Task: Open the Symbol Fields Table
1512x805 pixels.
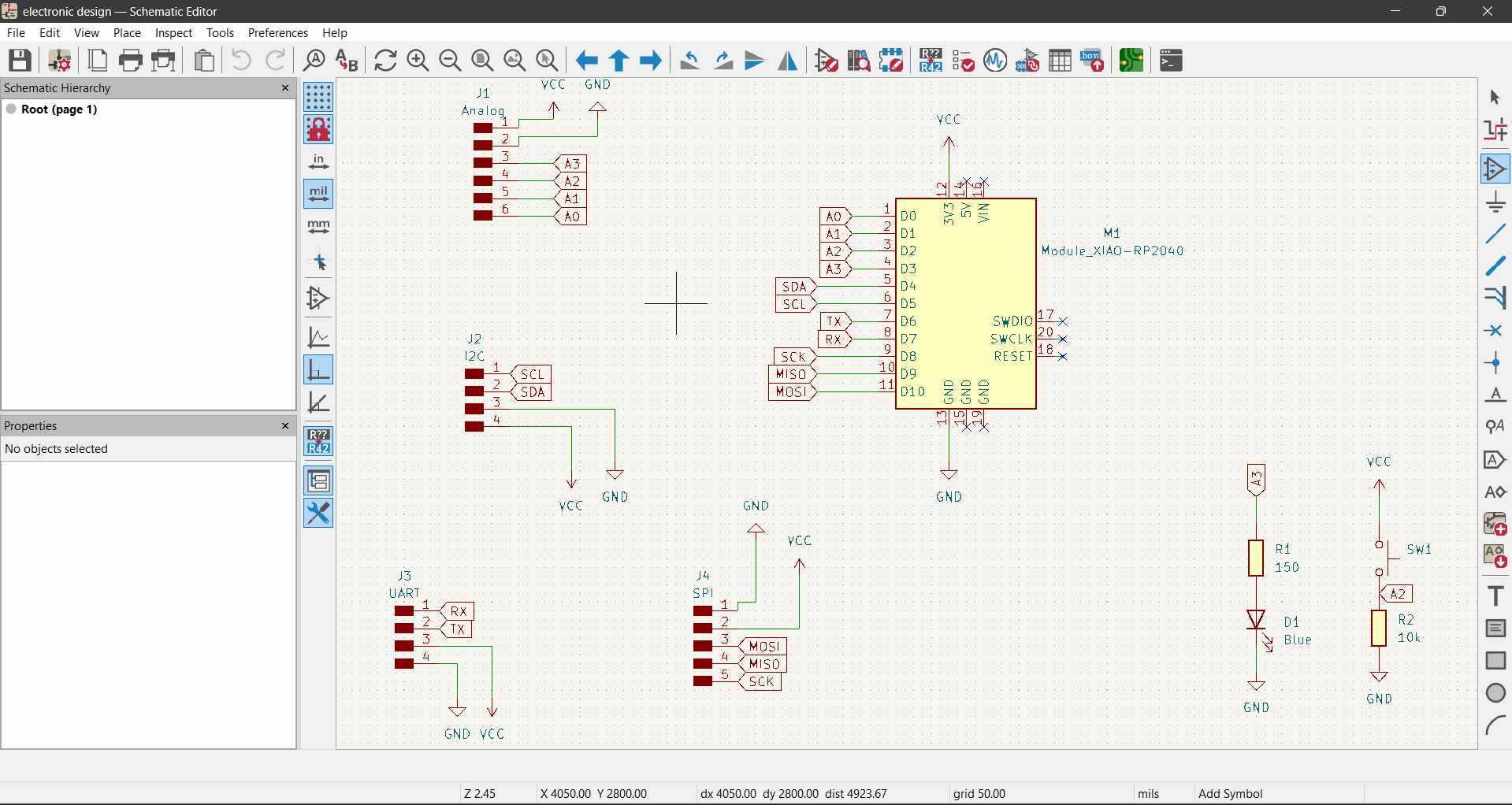Action: tap(1061, 60)
